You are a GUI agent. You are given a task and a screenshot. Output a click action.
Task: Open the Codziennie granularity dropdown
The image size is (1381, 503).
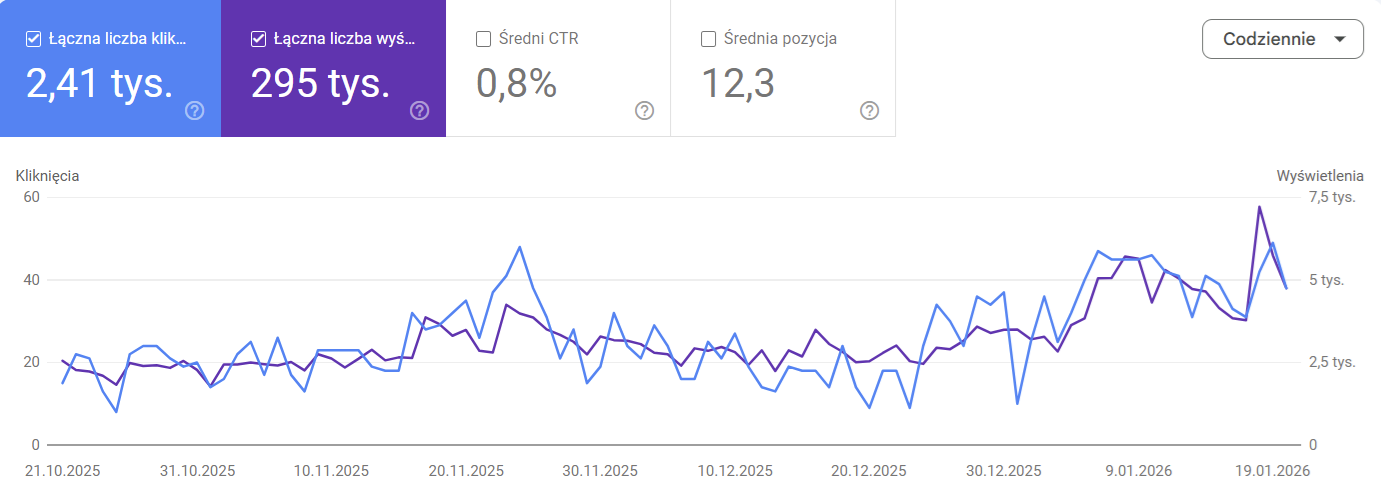(1282, 40)
